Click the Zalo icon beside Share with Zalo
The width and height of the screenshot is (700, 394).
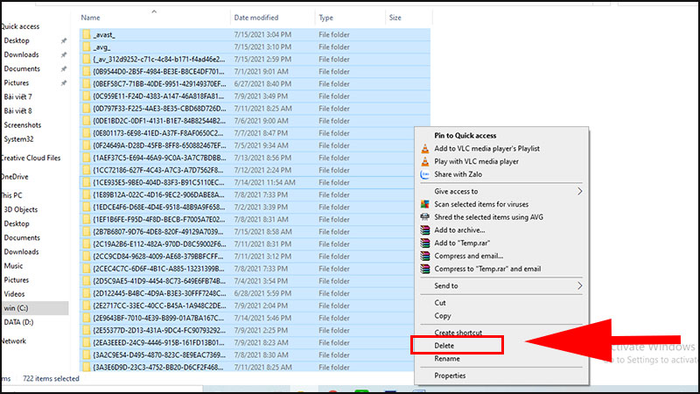click(x=425, y=174)
